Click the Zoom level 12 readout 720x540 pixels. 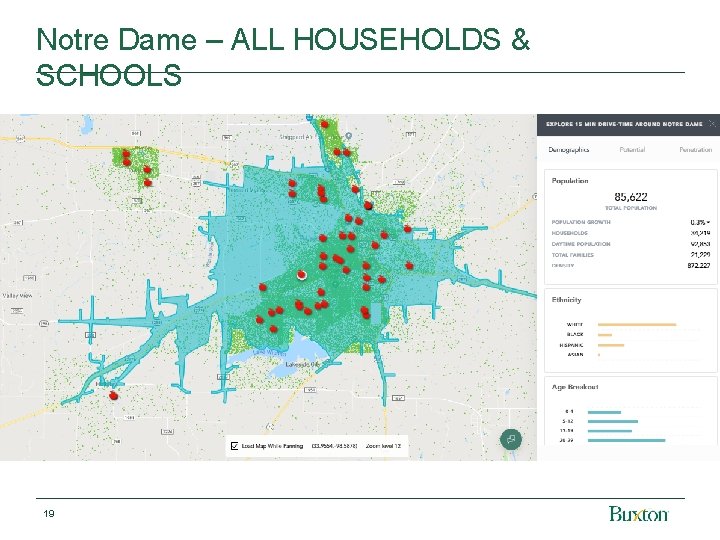(383, 446)
